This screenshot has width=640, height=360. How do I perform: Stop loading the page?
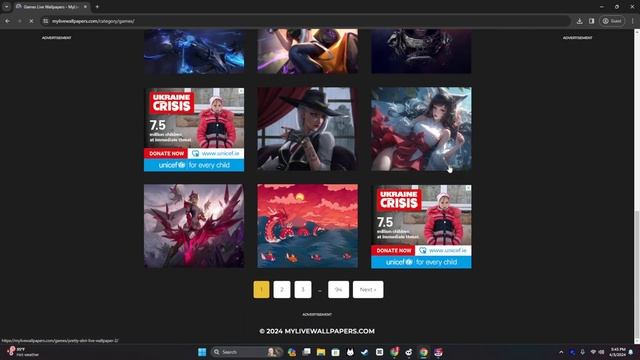click(31, 21)
